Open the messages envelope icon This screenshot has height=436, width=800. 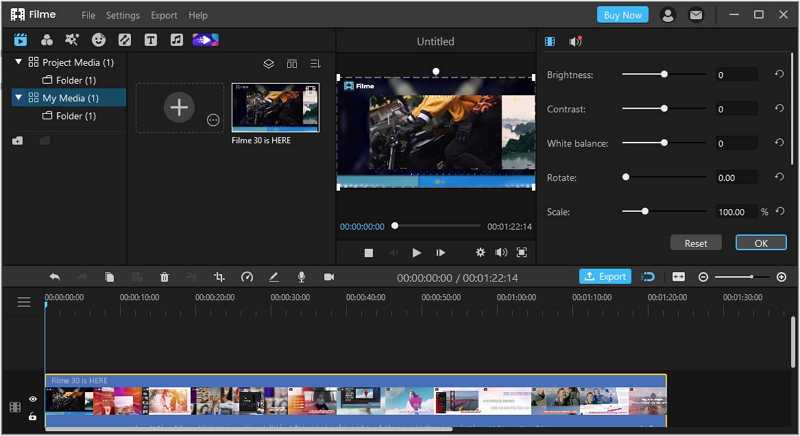pos(696,15)
